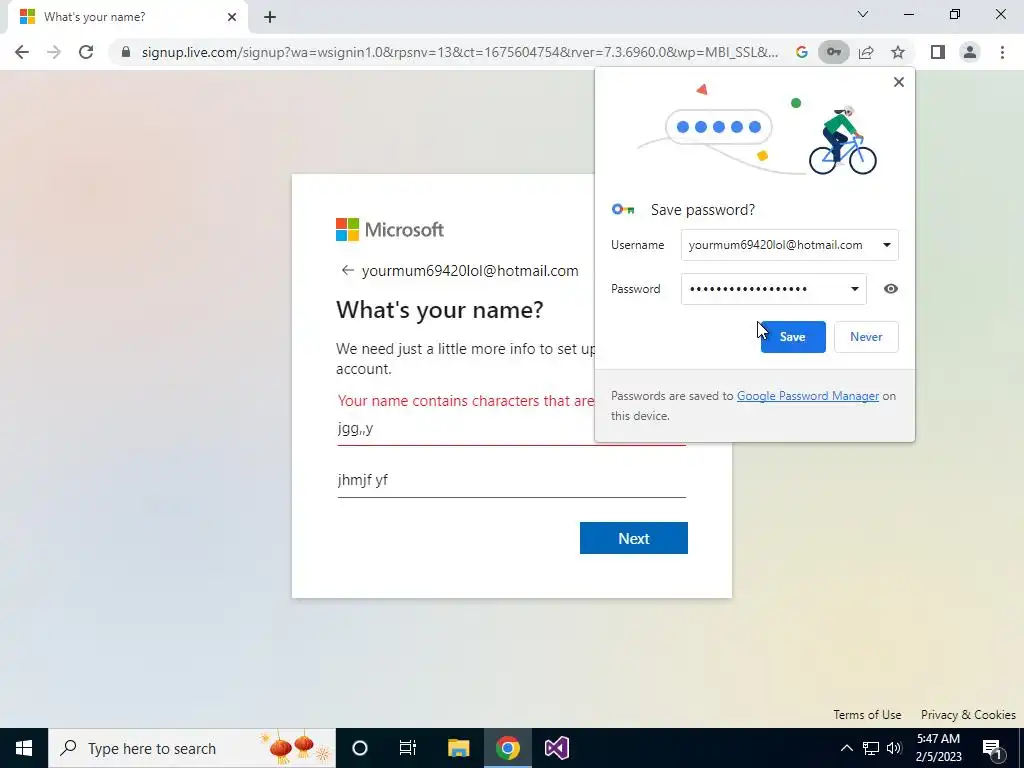Click the taskbar search box
The height and width of the screenshot is (768, 1024).
click(x=192, y=748)
